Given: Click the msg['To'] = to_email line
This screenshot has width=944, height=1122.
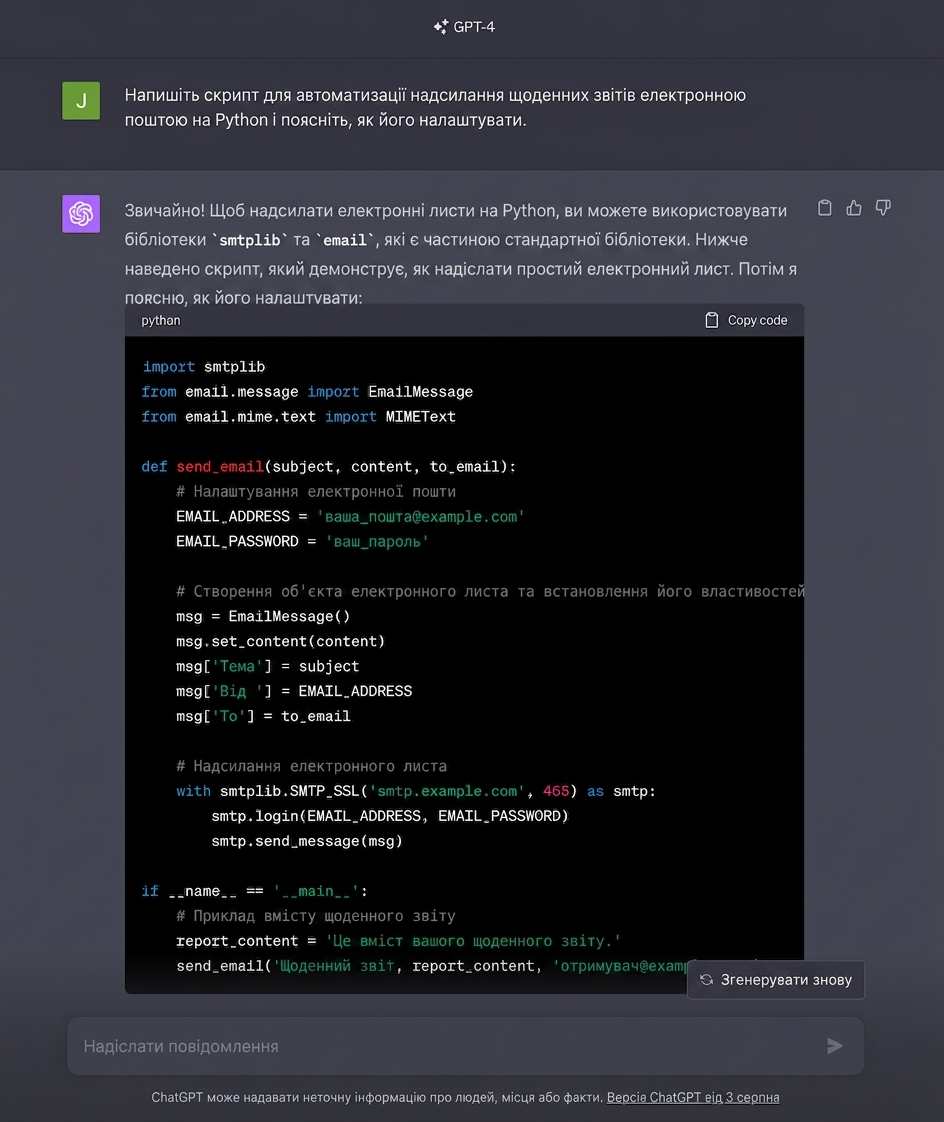Looking at the screenshot, I should point(263,716).
